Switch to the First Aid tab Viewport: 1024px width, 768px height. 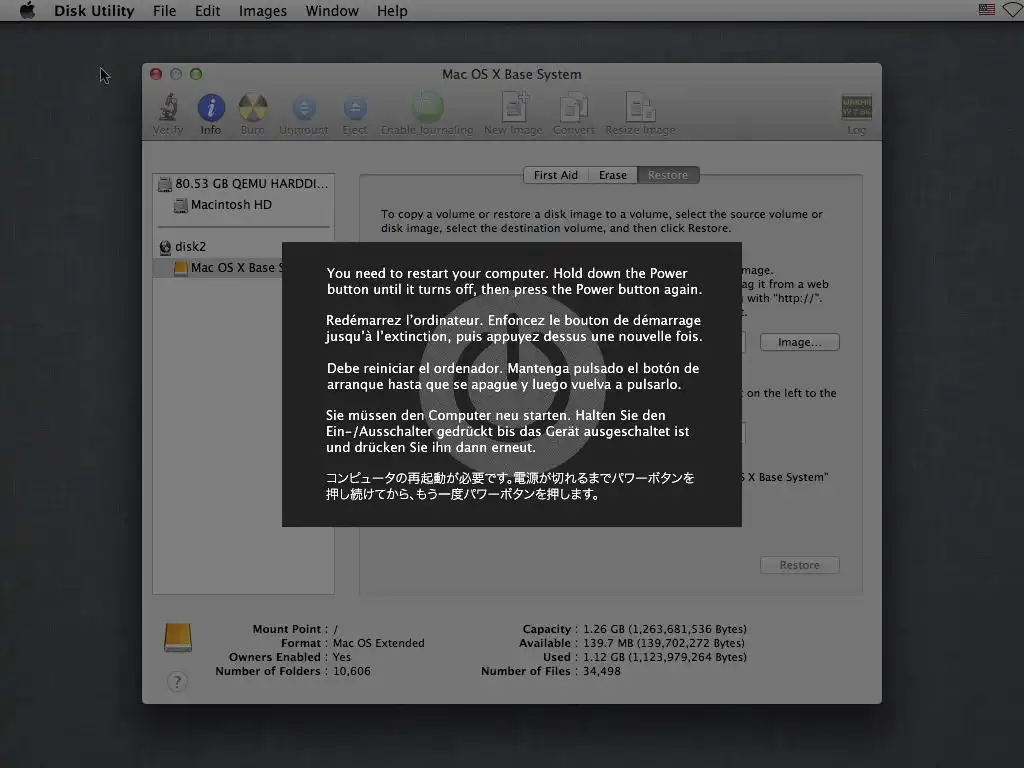[x=556, y=175]
